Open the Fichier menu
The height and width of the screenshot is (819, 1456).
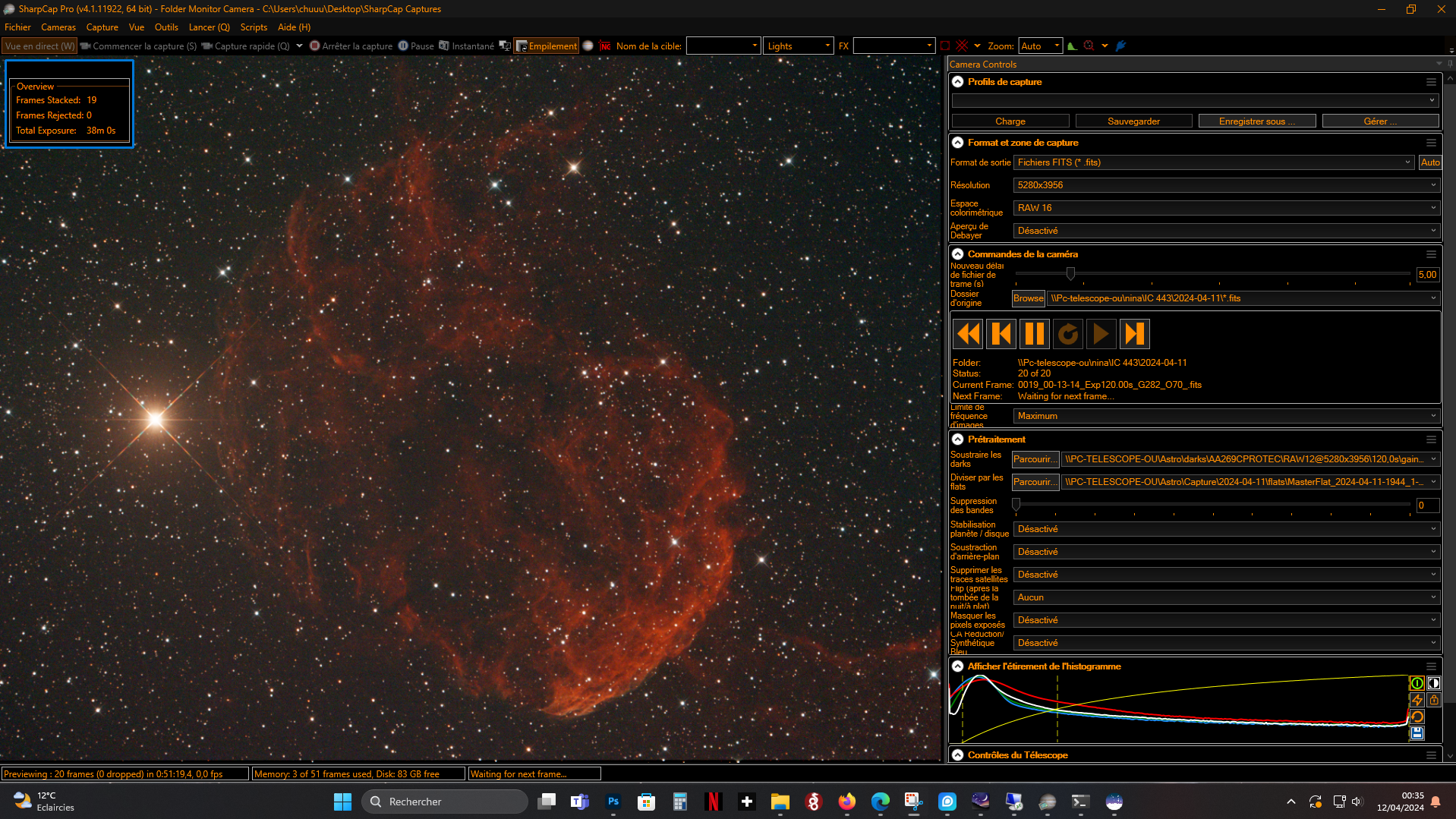tap(17, 27)
